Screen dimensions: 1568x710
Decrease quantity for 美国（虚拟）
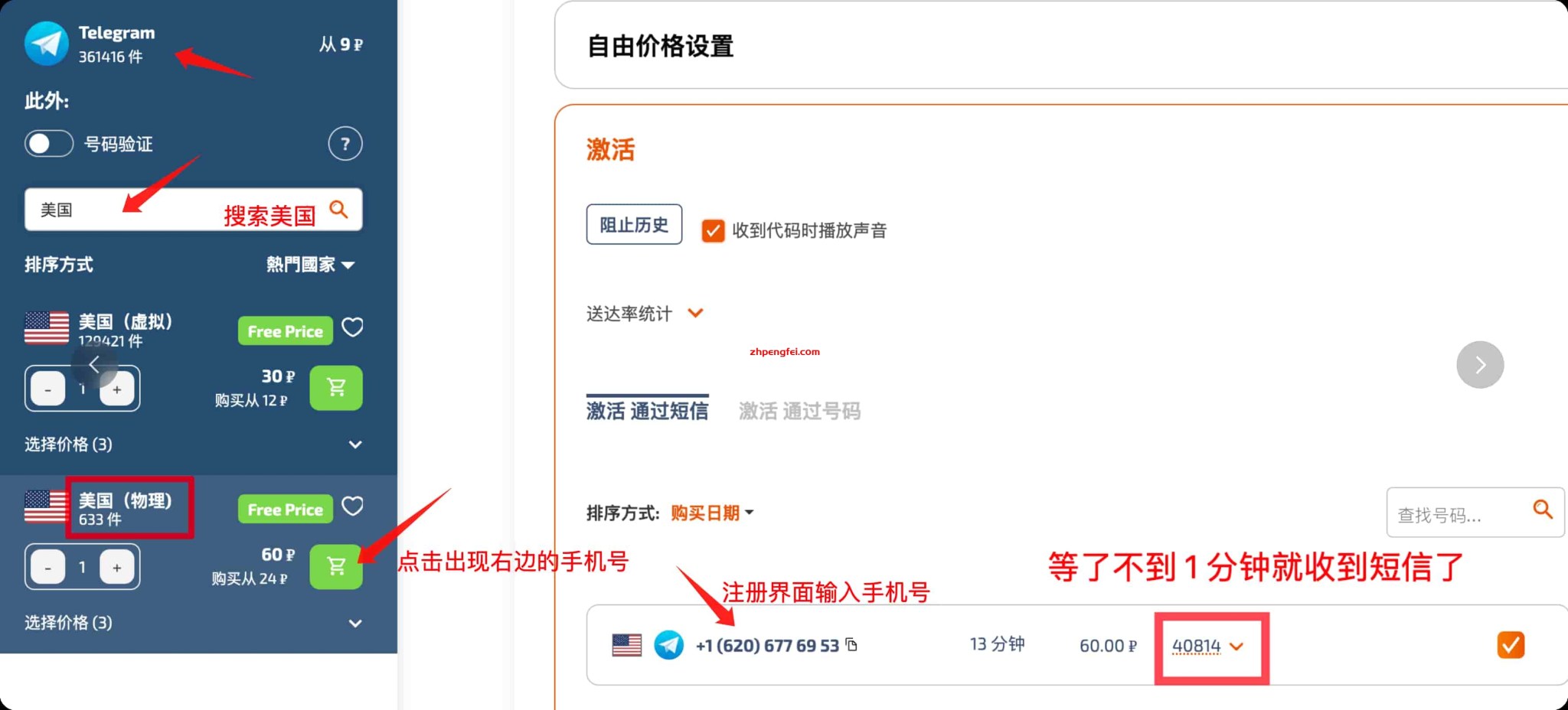pos(47,389)
